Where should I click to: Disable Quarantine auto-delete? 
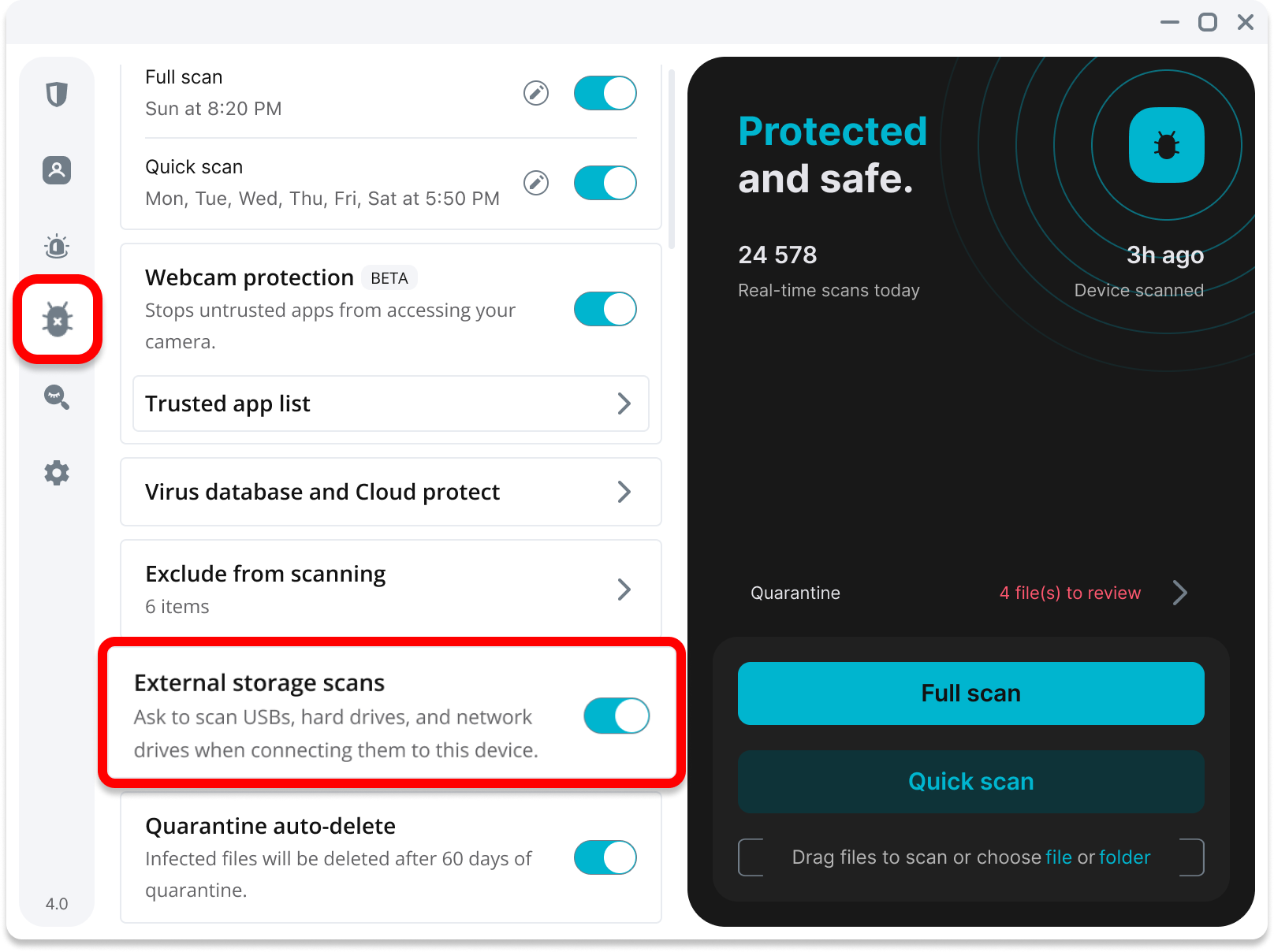(x=605, y=857)
